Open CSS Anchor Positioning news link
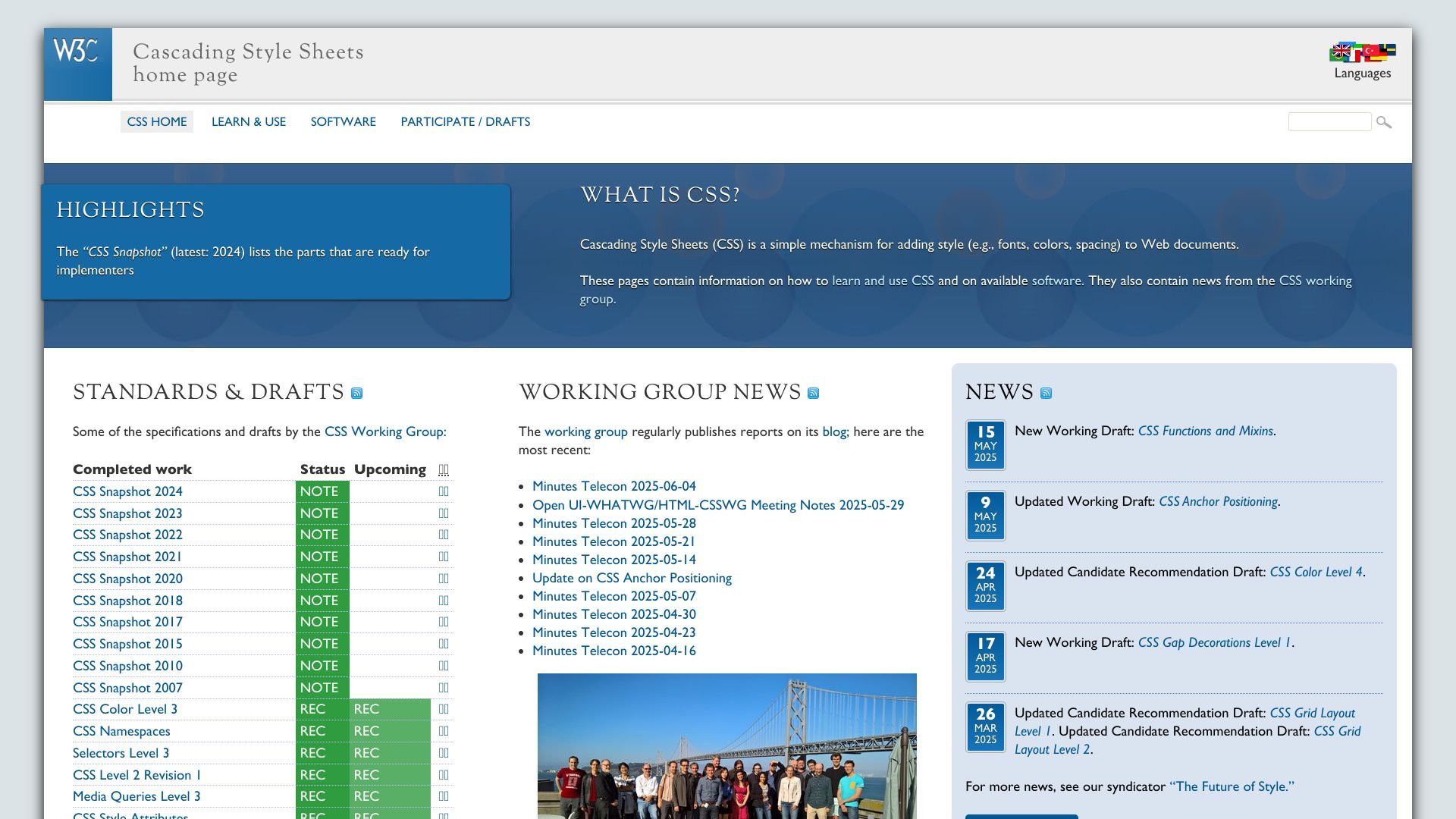The height and width of the screenshot is (819, 1456). pyautogui.click(x=1219, y=501)
